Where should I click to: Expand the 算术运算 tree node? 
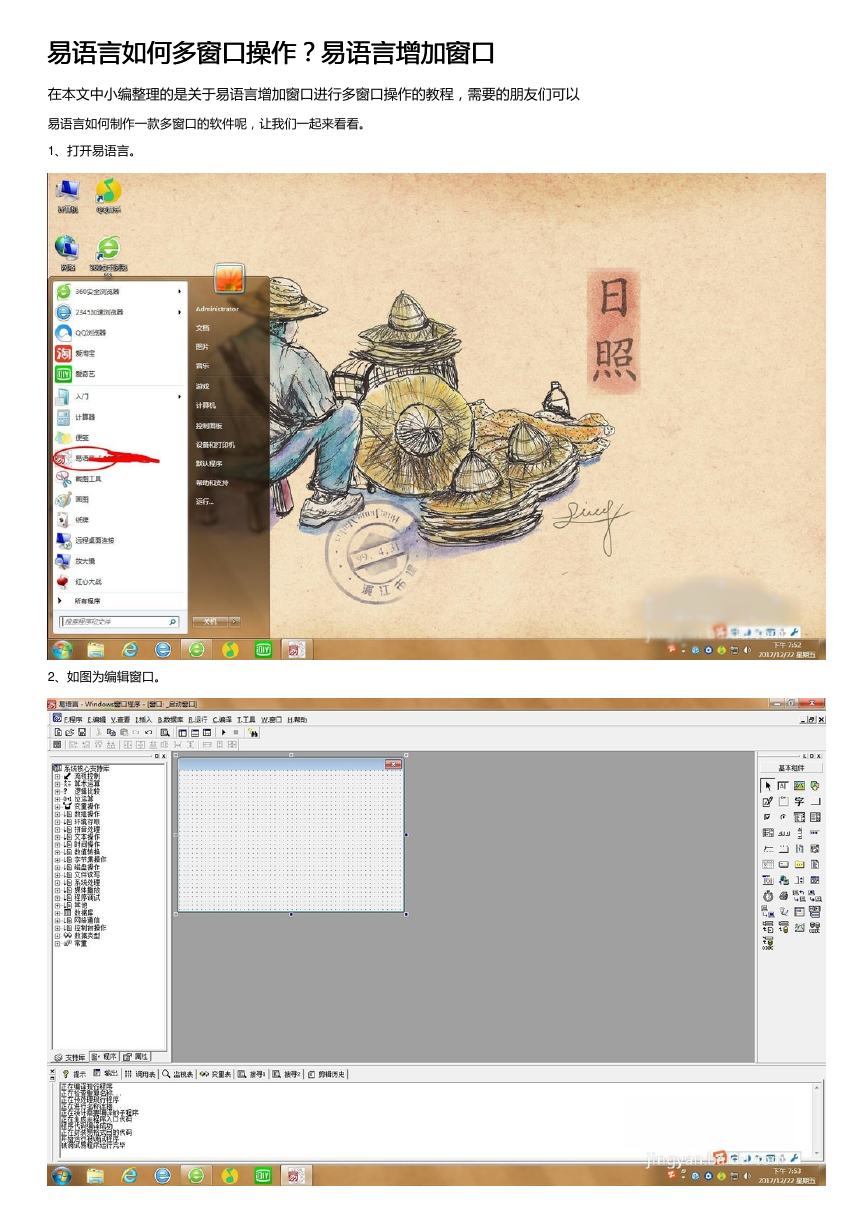tap(57, 783)
